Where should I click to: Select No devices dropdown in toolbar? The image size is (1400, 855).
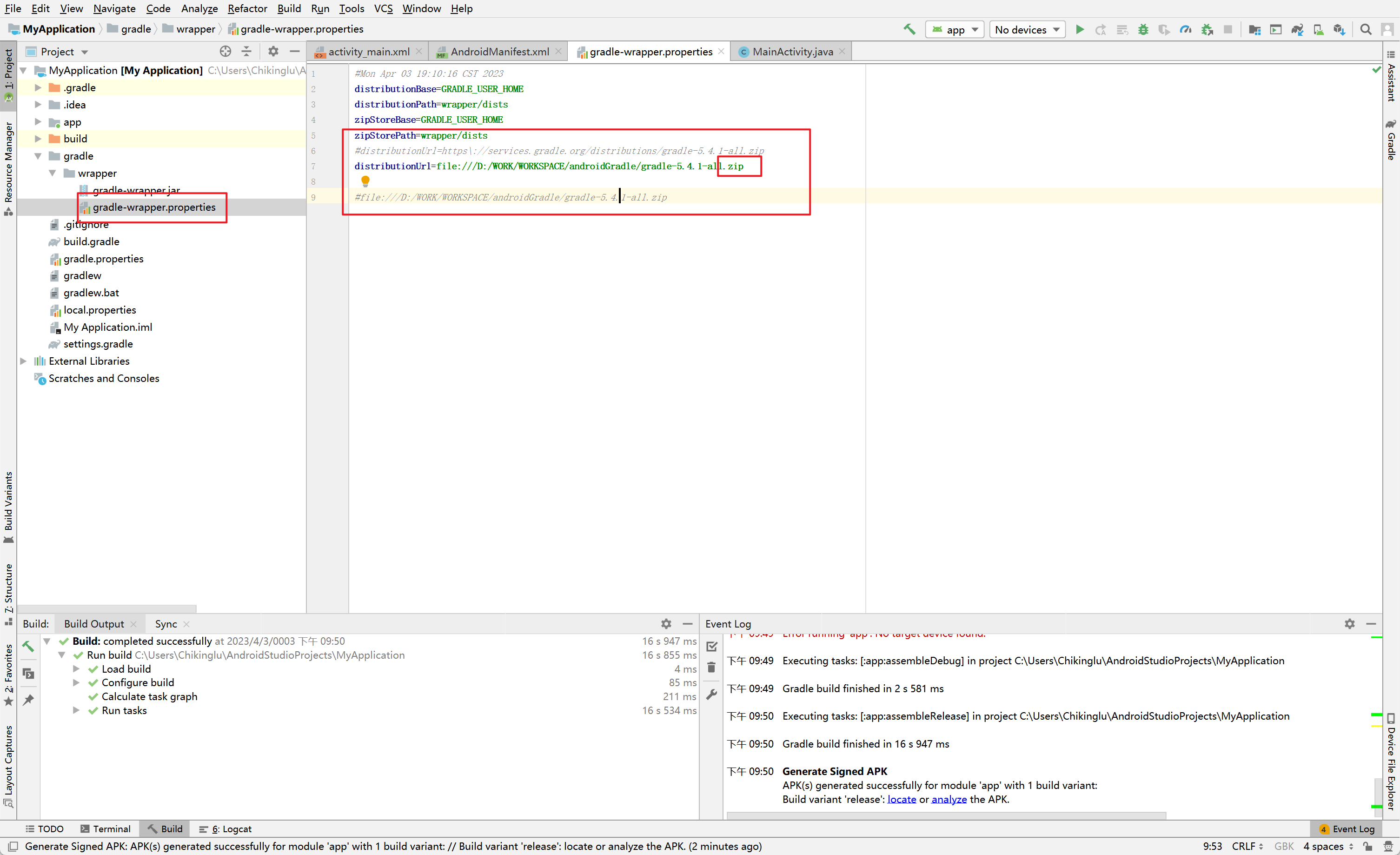pyautogui.click(x=1024, y=29)
